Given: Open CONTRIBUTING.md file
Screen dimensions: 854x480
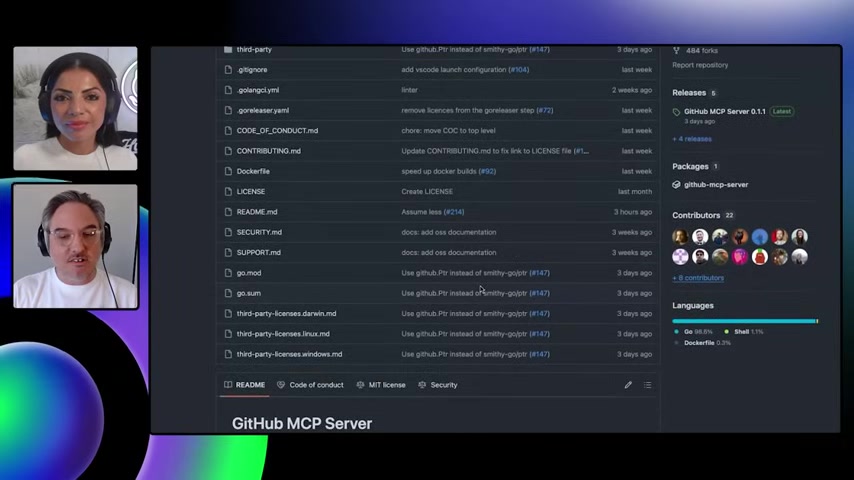Looking at the screenshot, I should pyautogui.click(x=269, y=151).
